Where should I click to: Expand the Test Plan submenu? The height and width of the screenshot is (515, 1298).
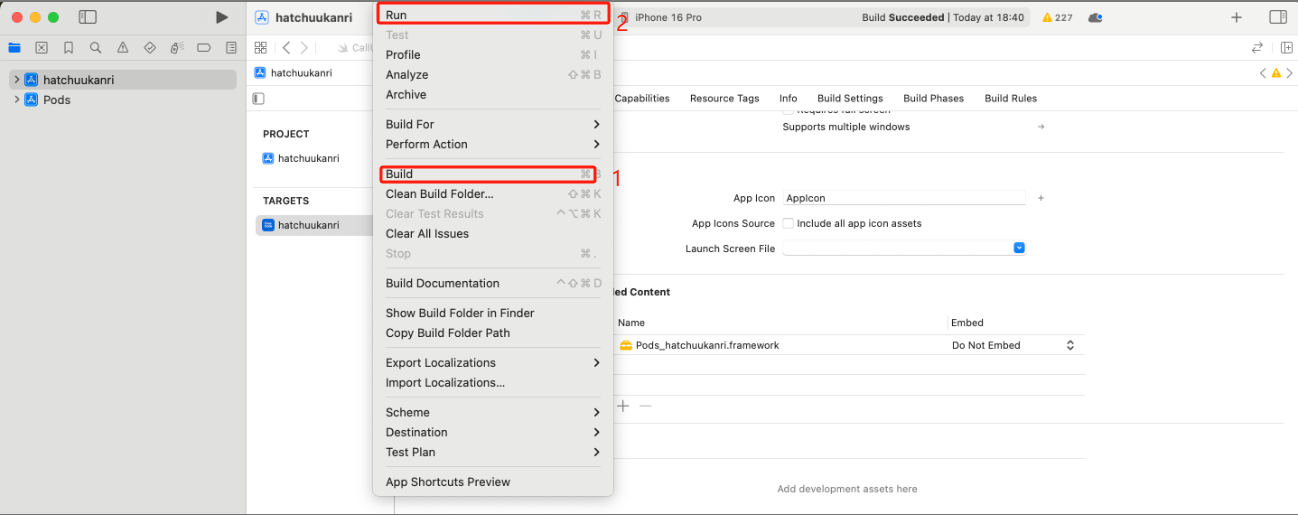coord(494,452)
